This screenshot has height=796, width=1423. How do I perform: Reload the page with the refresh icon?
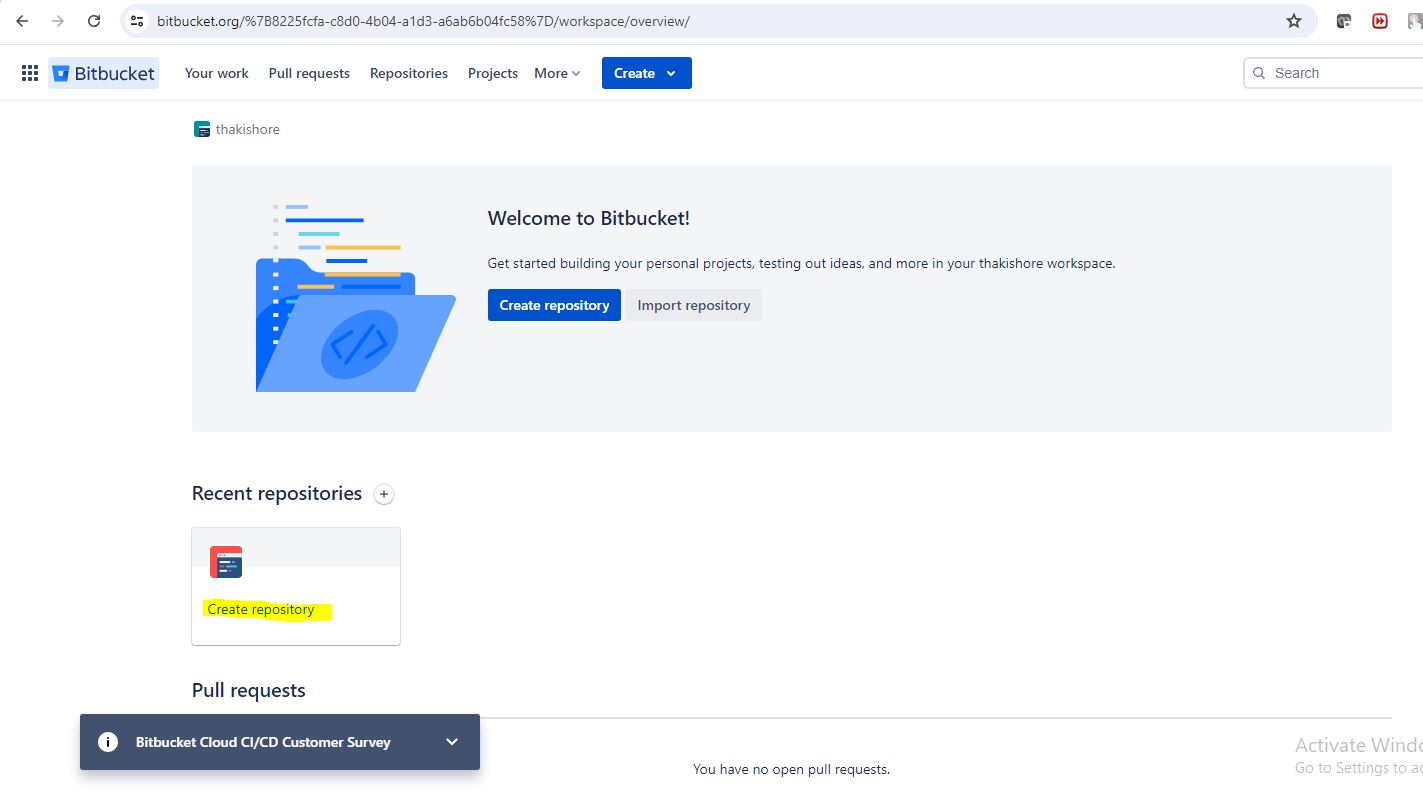94,21
